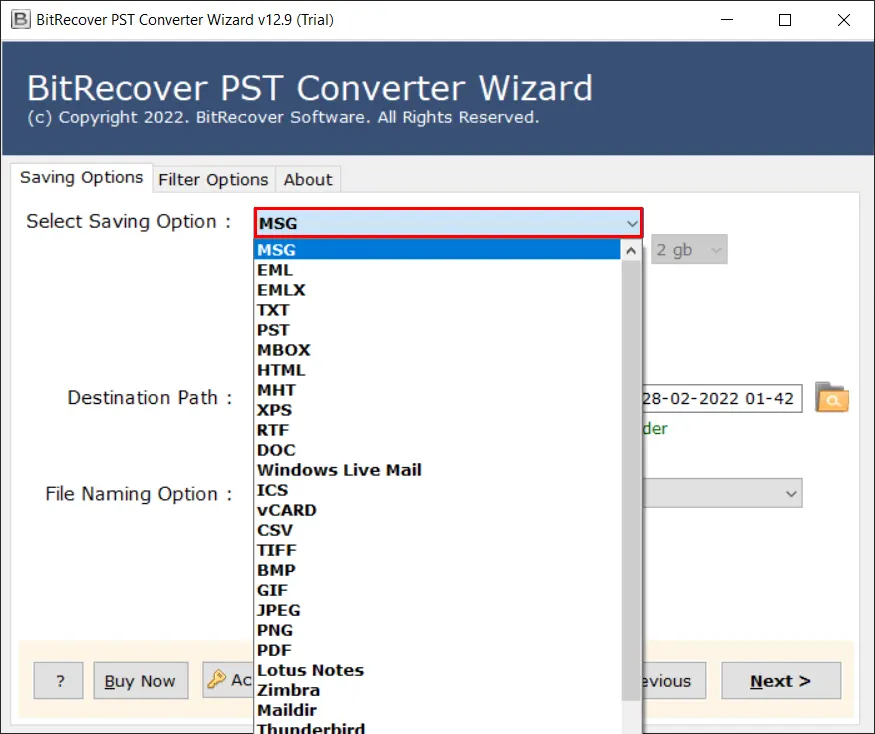The height and width of the screenshot is (734, 875).
Task: Click the folder browse icon for destination path
Action: pos(831,398)
